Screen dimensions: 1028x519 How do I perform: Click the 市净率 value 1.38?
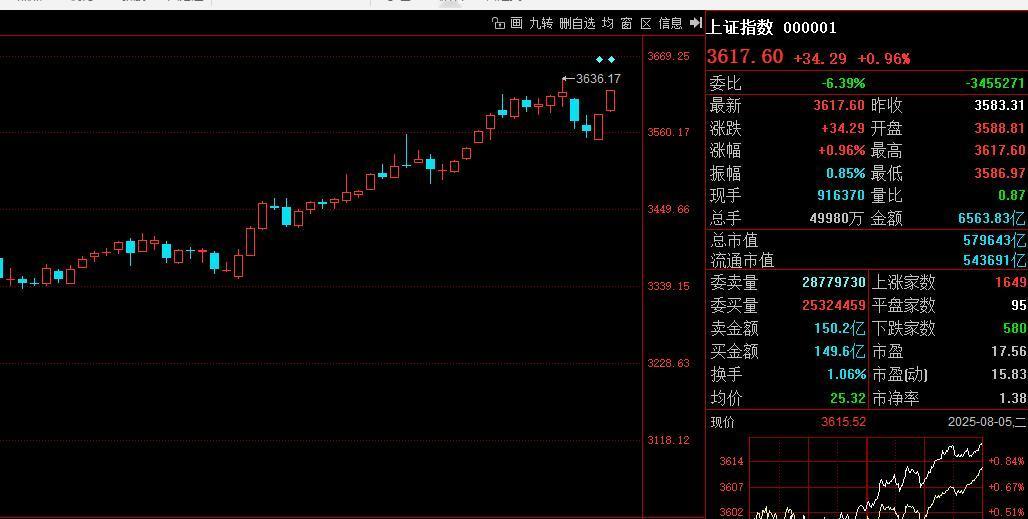coord(1014,398)
